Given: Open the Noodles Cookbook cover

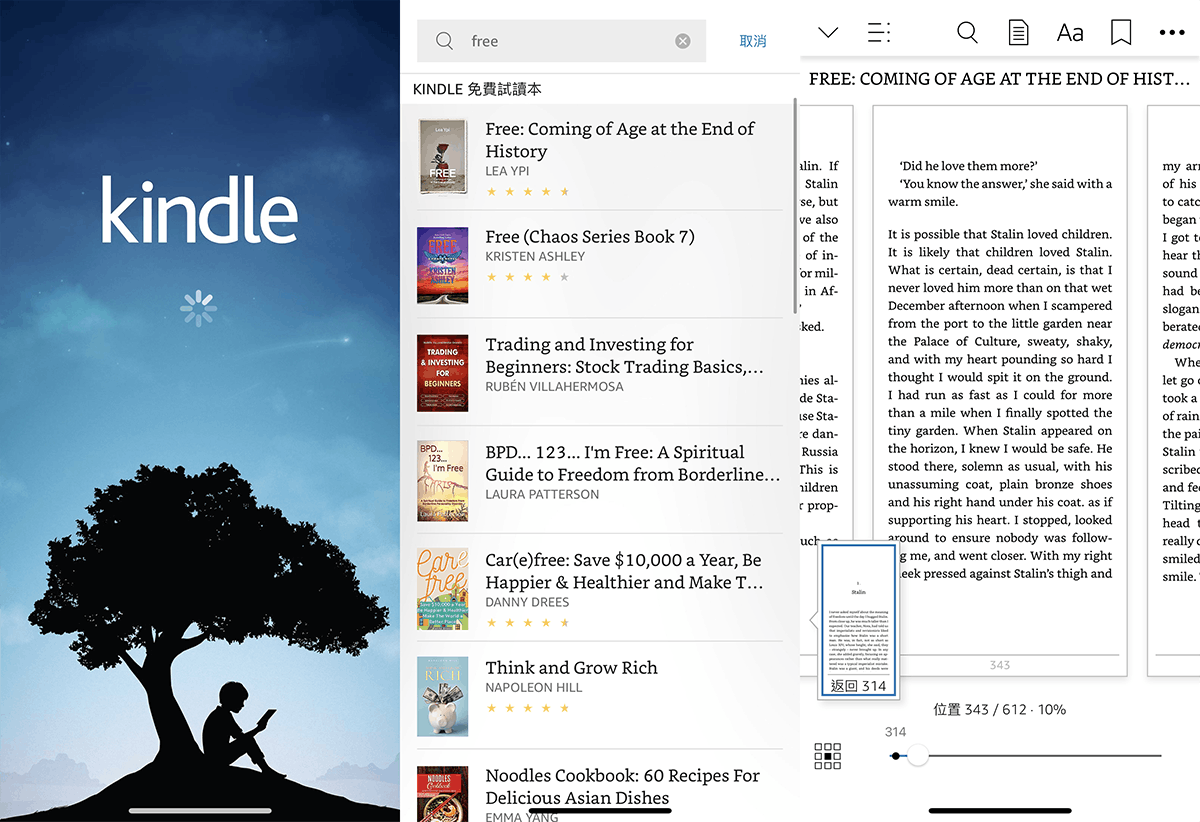Looking at the screenshot, I should (442, 794).
